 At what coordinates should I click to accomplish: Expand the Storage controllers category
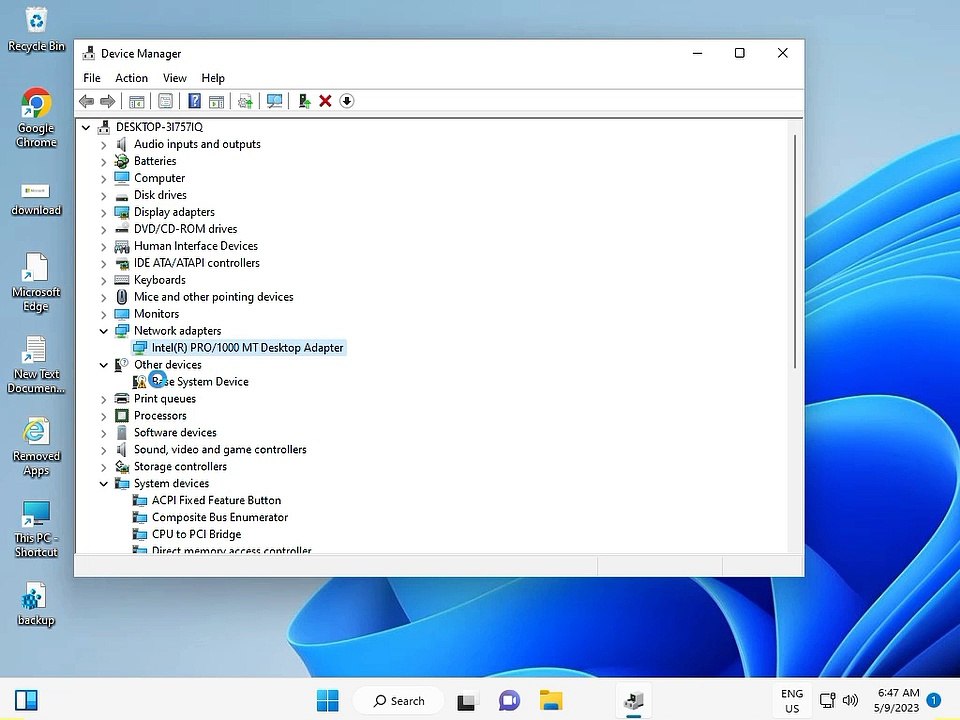pyautogui.click(x=103, y=467)
